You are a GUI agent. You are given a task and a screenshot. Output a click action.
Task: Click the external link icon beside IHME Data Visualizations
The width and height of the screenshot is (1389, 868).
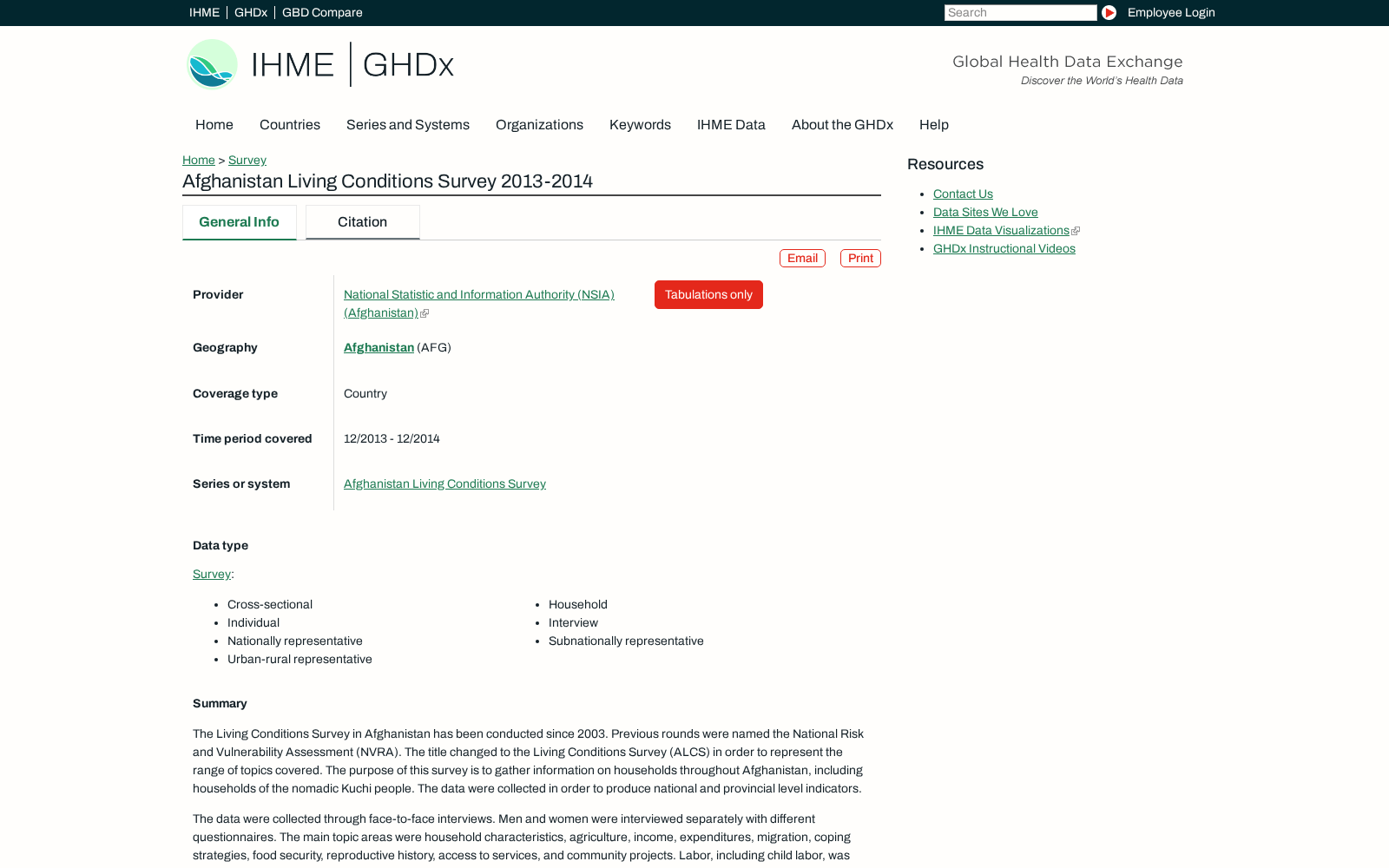click(x=1076, y=231)
